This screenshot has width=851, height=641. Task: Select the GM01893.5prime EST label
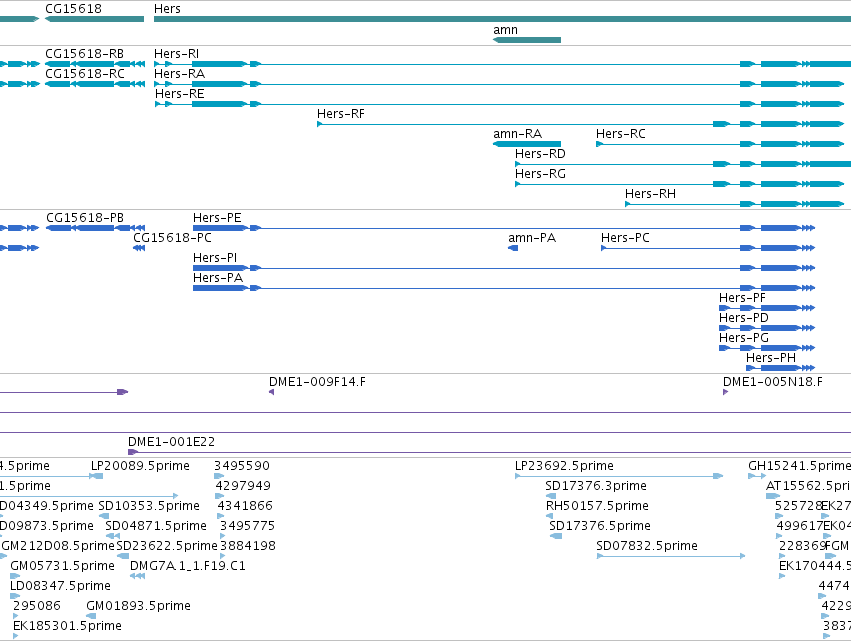(x=138, y=607)
